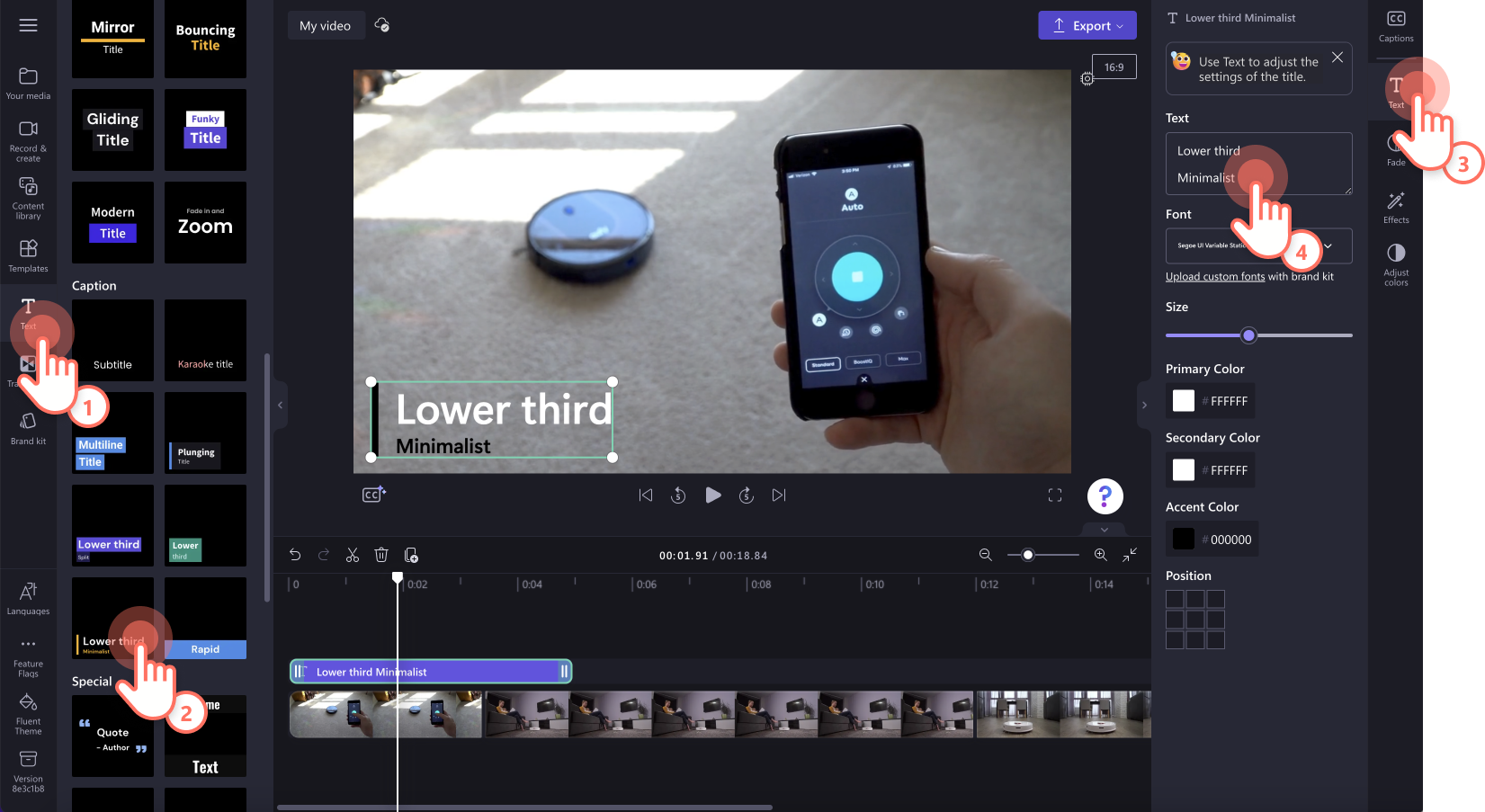Open the Version info item
Viewport: 1485px width, 812px height.
coord(28,772)
